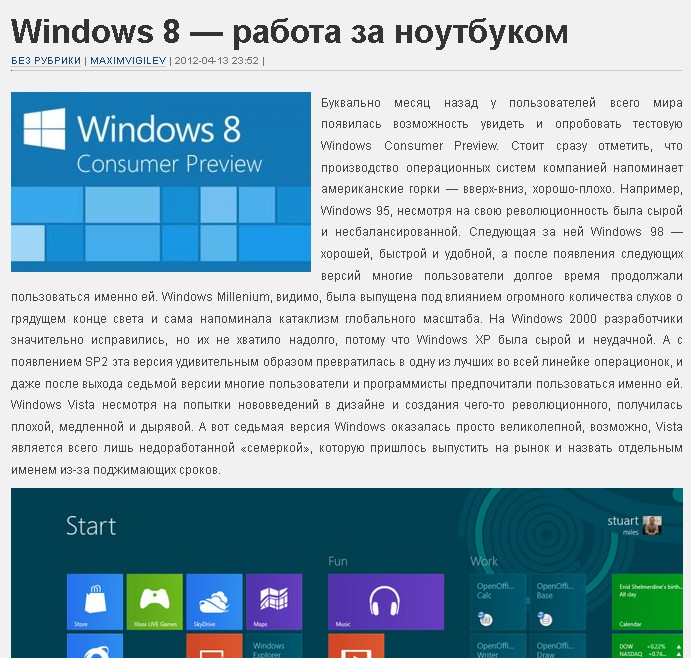Open the Maps tile
This screenshot has height=658, width=691.
click(x=274, y=602)
